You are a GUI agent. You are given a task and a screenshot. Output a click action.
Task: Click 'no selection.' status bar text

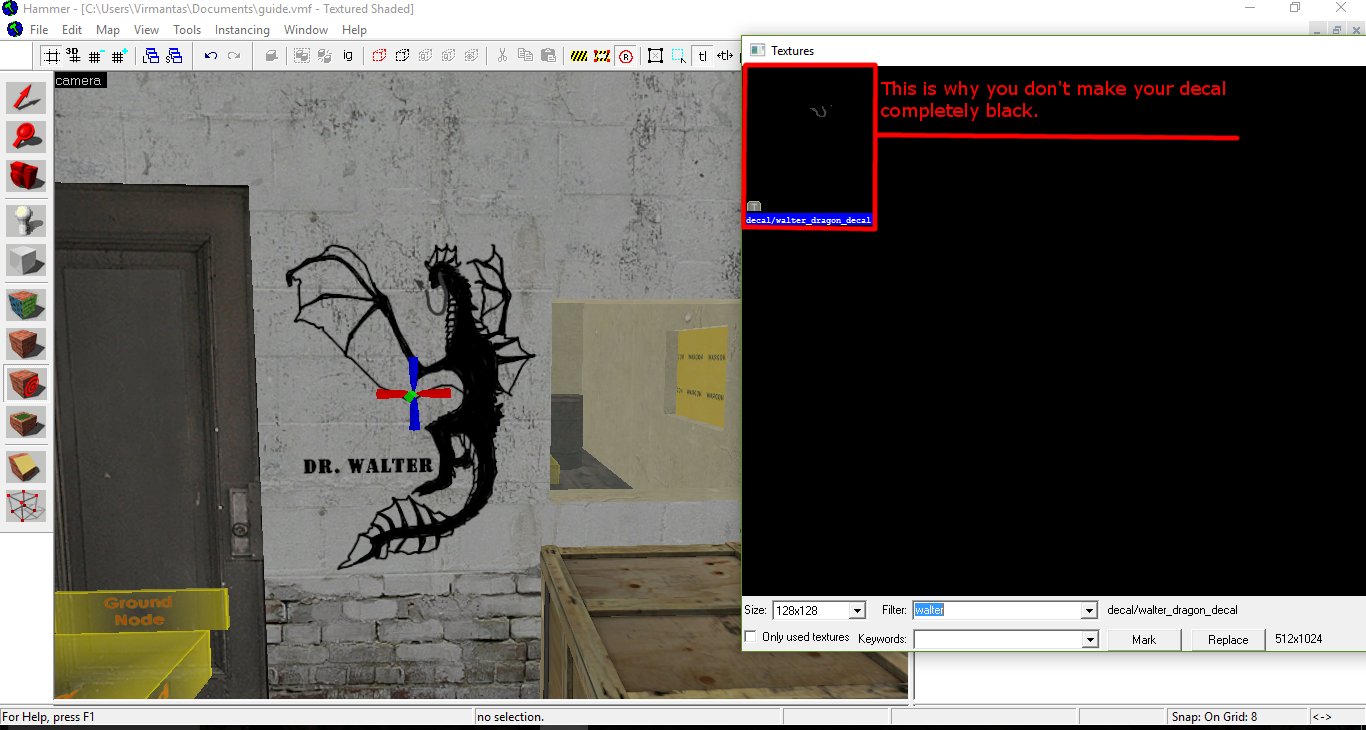[x=510, y=717]
